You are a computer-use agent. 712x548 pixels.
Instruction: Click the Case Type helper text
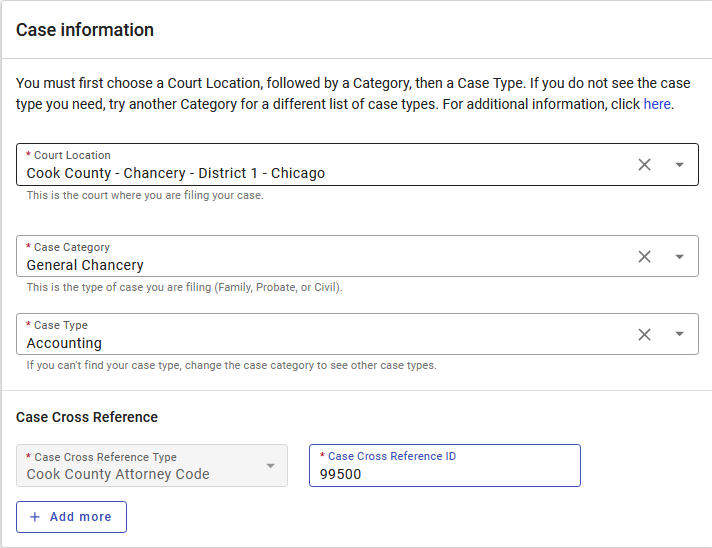231,366
